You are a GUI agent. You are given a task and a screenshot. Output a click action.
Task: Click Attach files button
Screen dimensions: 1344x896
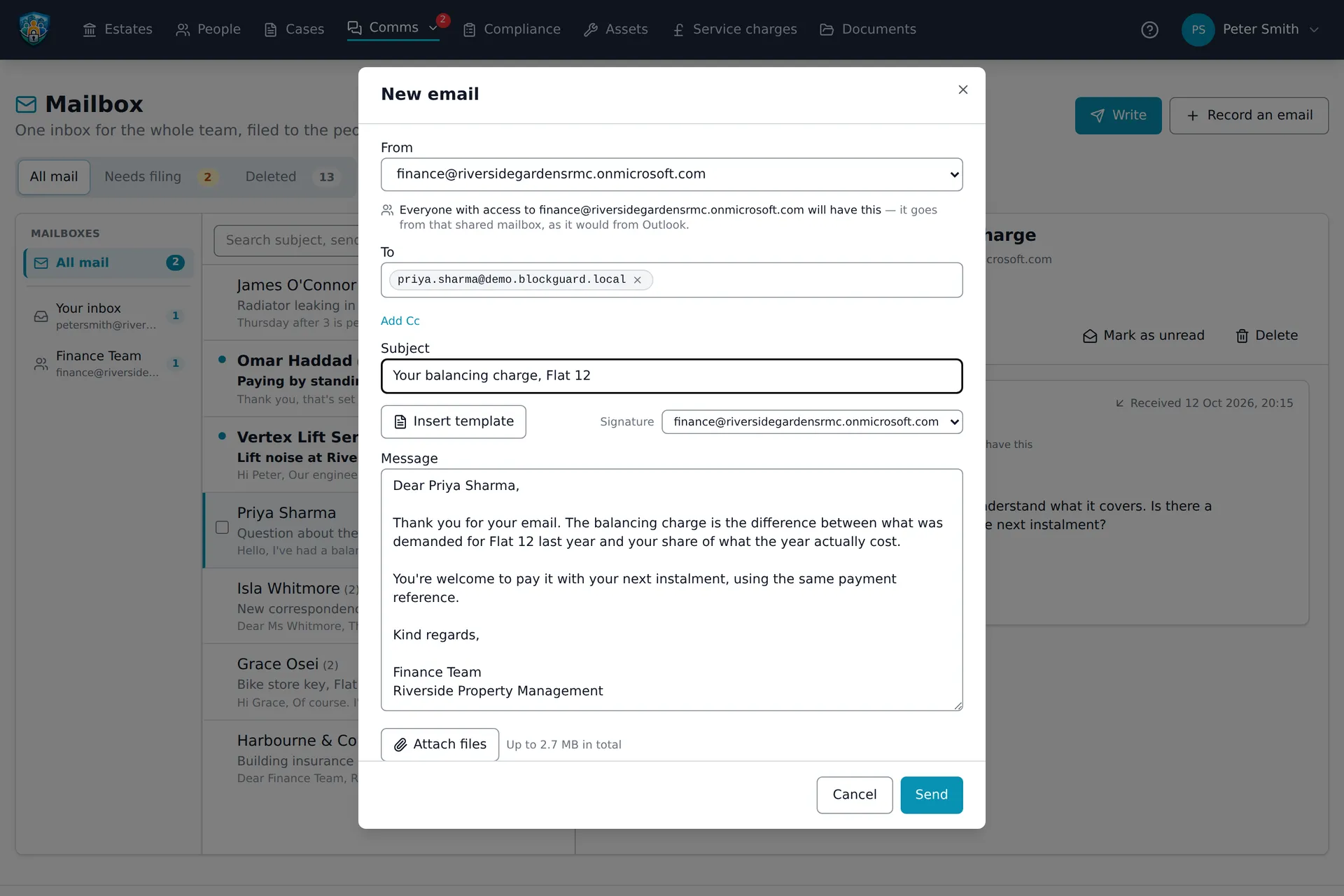440,744
